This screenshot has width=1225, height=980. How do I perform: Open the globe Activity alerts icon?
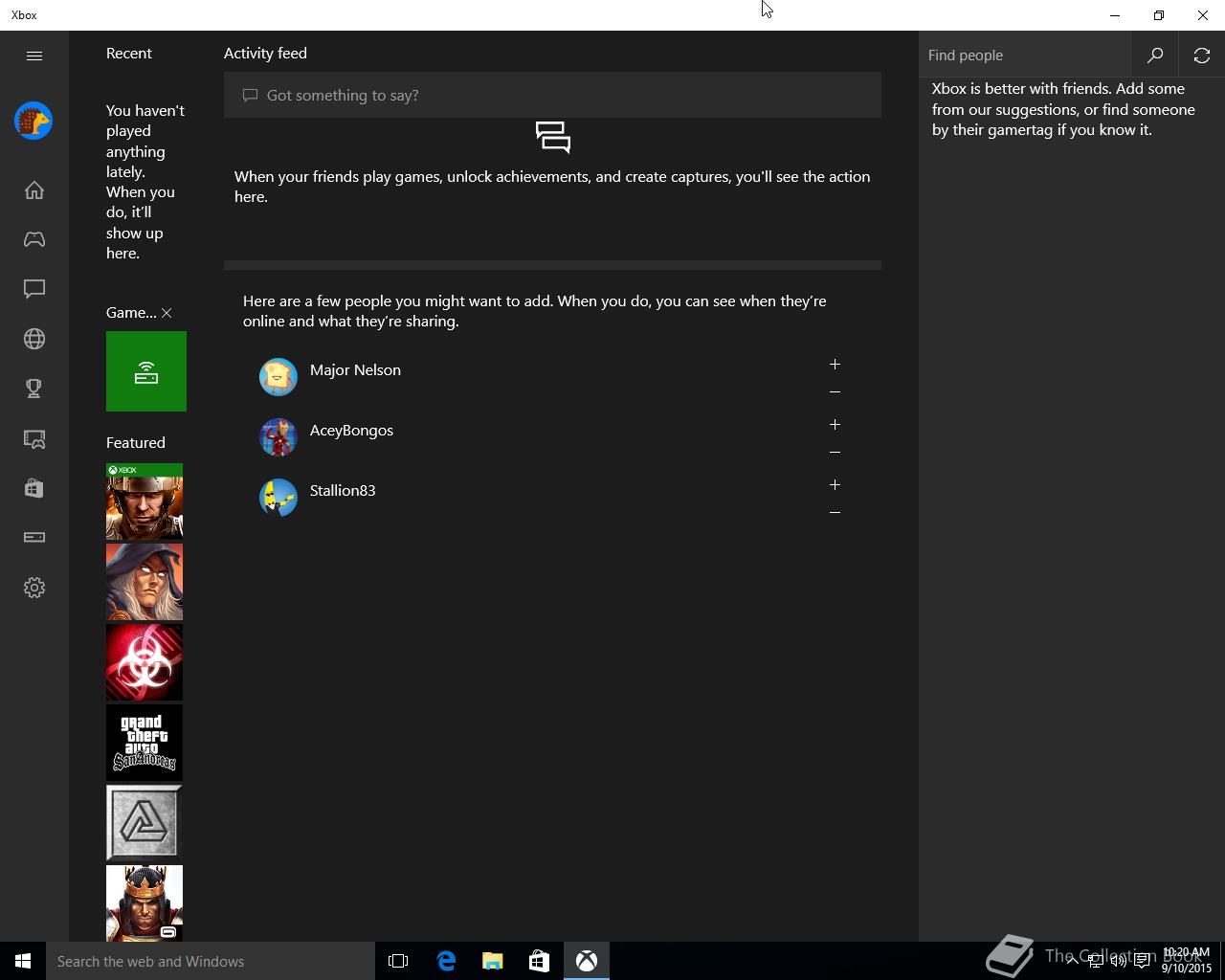pyautogui.click(x=34, y=339)
